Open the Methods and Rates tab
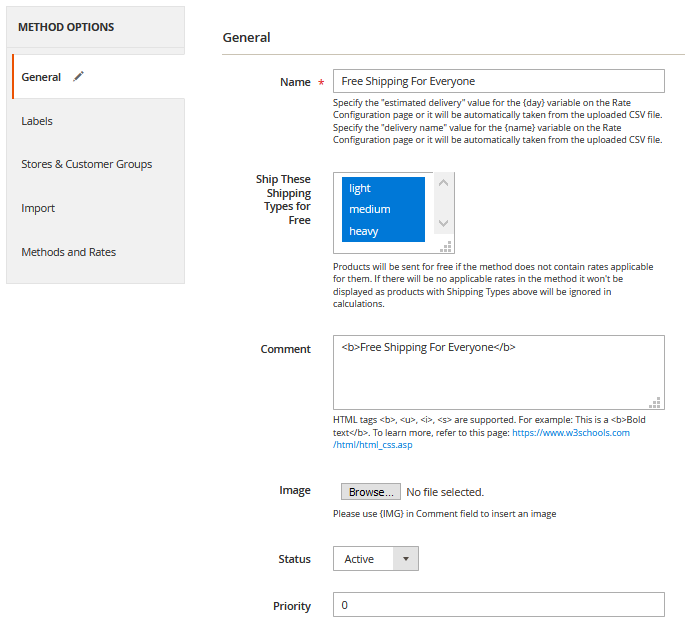This screenshot has width=685, height=629. tap(69, 252)
